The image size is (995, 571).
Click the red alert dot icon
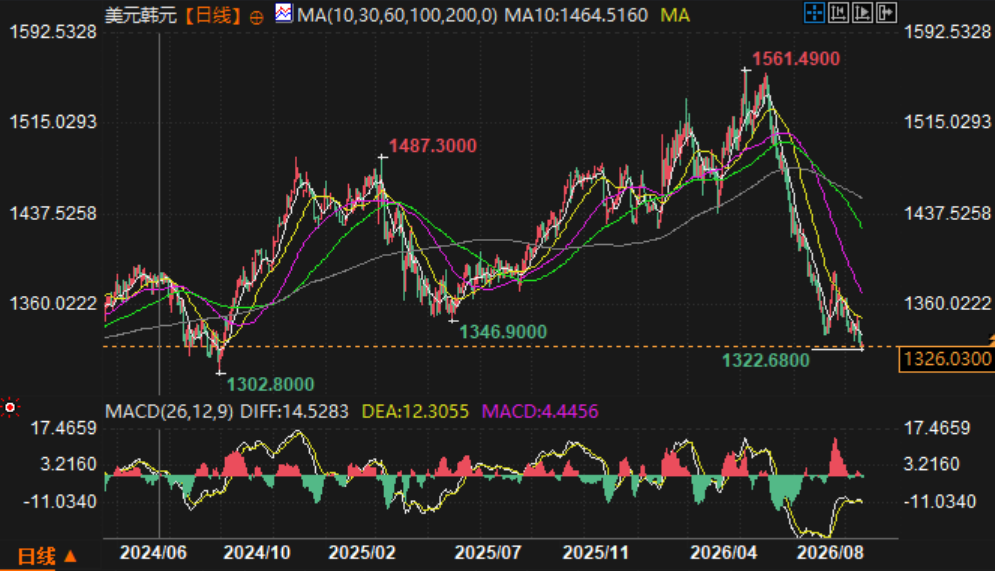click(x=10, y=407)
